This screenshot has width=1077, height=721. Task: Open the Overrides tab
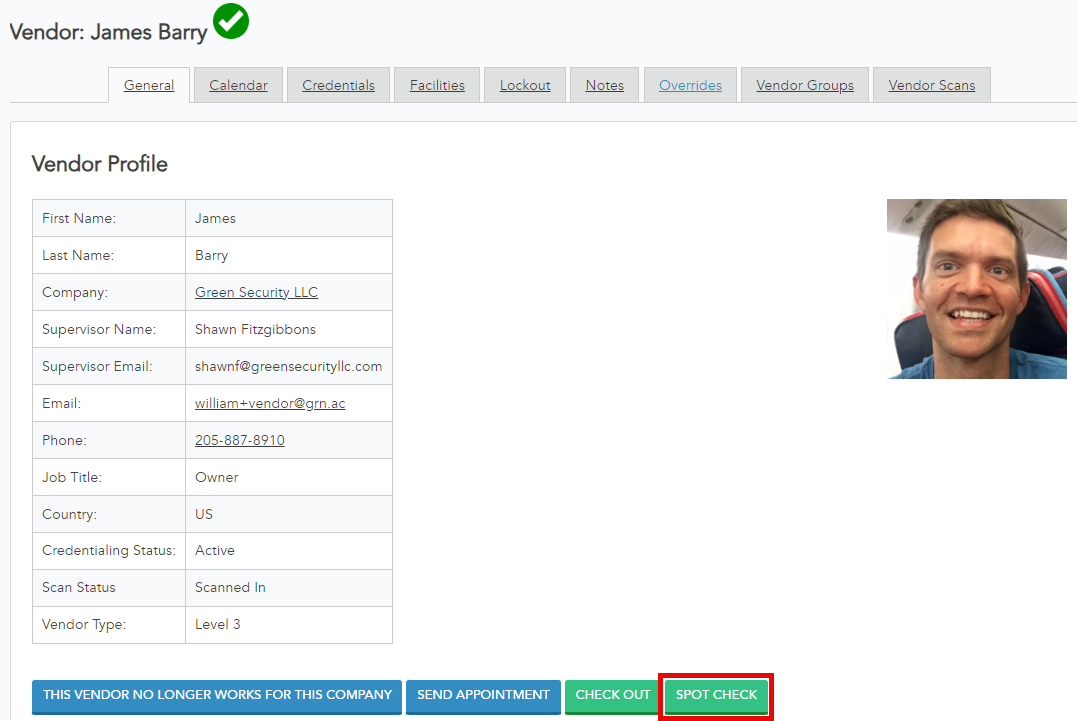[x=690, y=85]
